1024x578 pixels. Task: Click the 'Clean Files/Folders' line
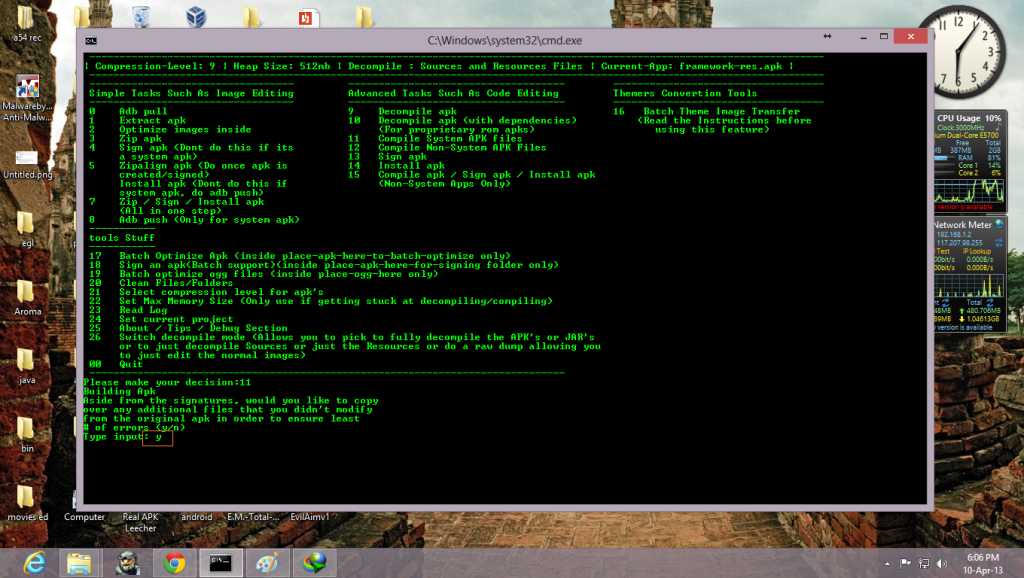tap(176, 283)
